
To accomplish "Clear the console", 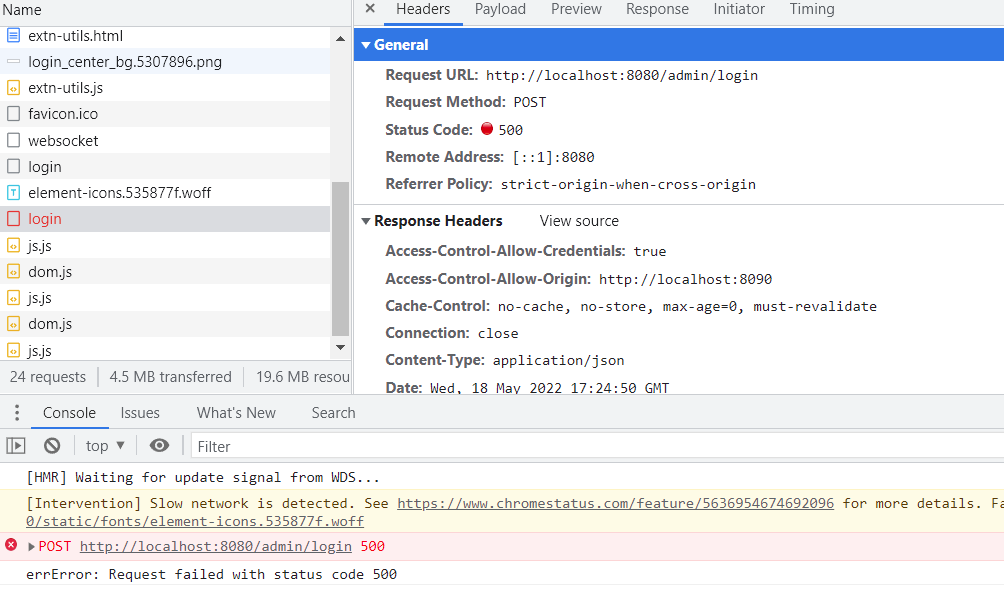I will pos(51,445).
